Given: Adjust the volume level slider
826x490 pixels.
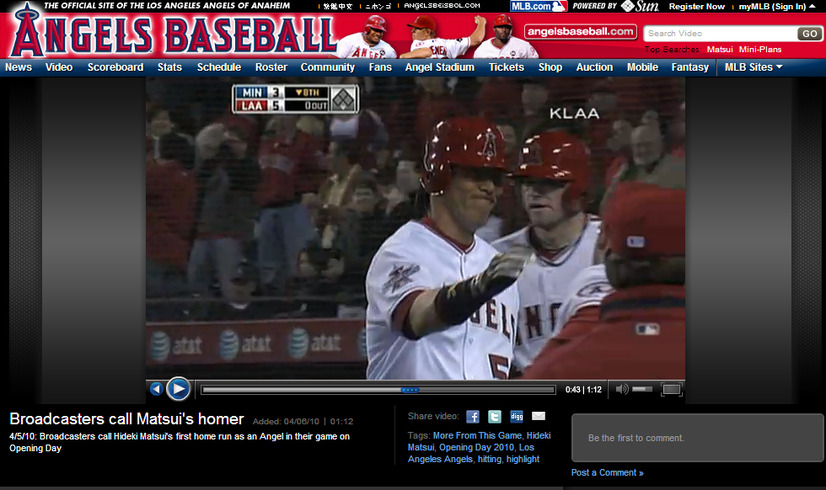Looking at the screenshot, I should click(x=642, y=389).
